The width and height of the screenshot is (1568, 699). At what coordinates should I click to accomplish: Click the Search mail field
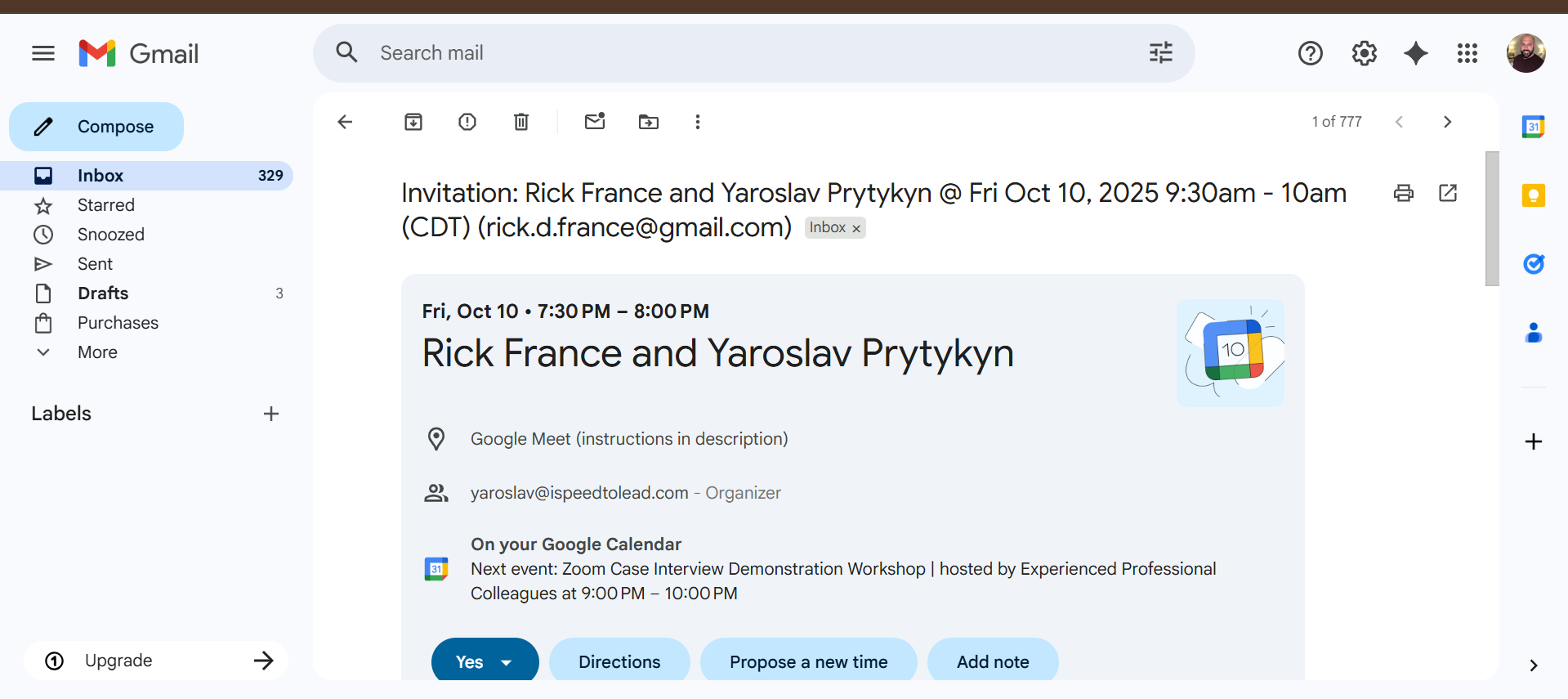735,53
